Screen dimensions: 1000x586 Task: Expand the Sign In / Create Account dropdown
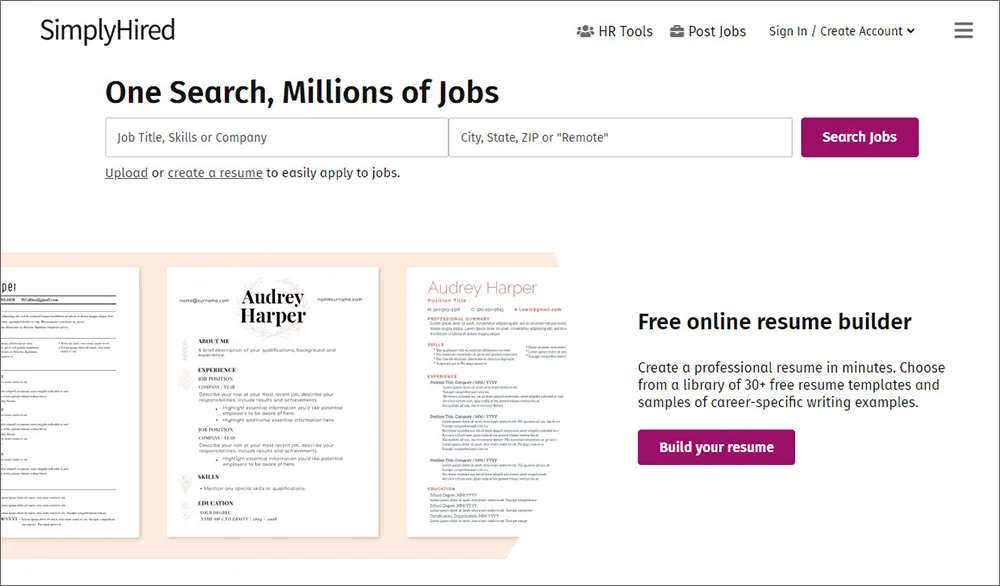click(x=842, y=31)
